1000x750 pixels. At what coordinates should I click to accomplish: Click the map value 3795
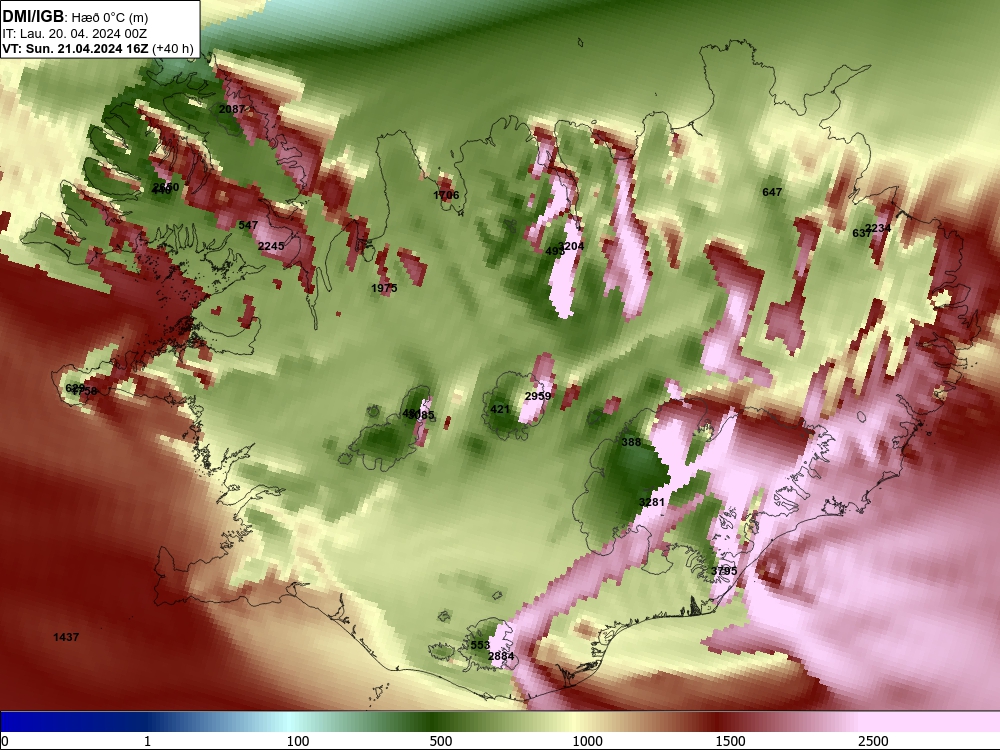click(x=724, y=571)
